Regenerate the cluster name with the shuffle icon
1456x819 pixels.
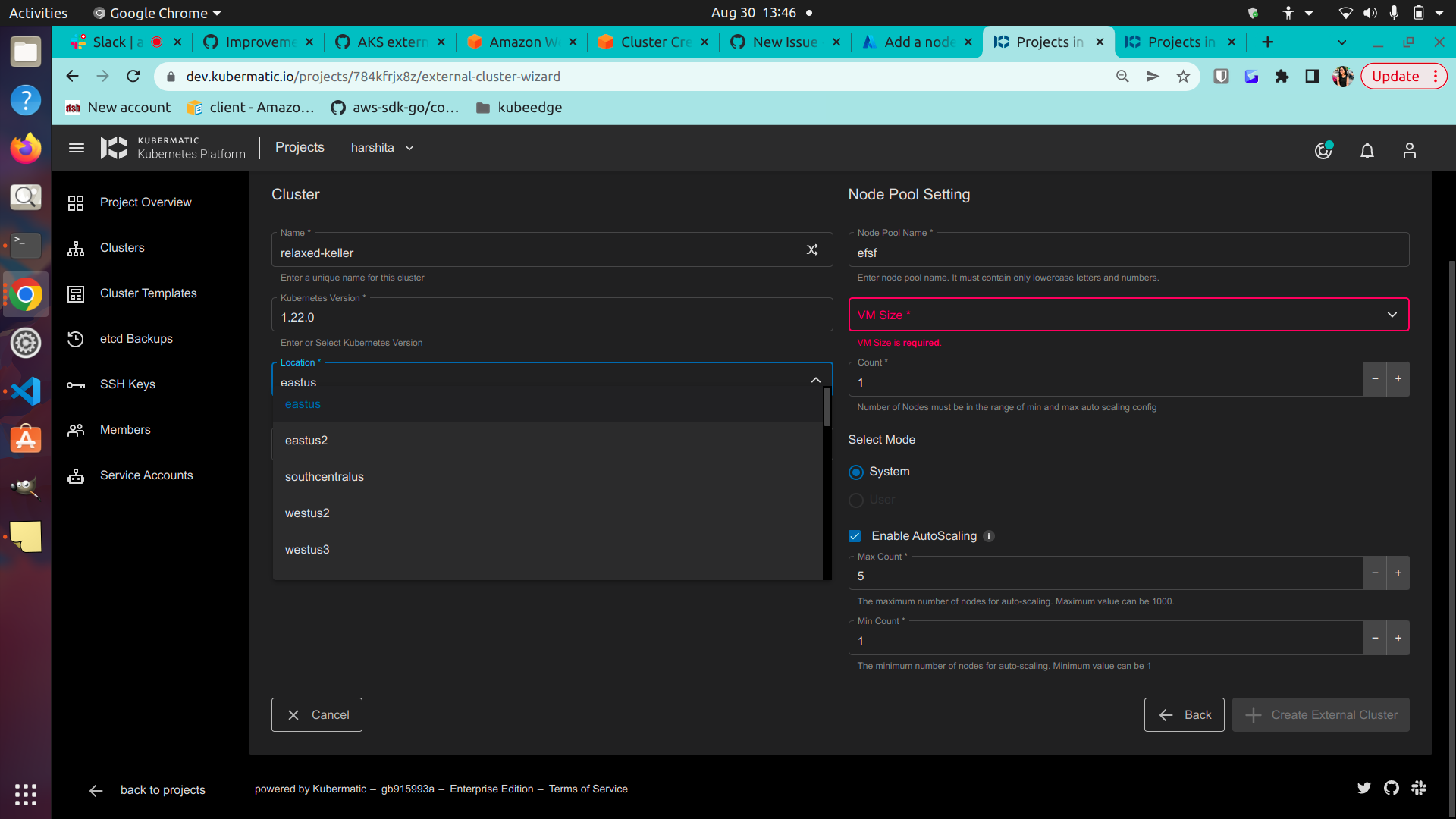coord(812,249)
